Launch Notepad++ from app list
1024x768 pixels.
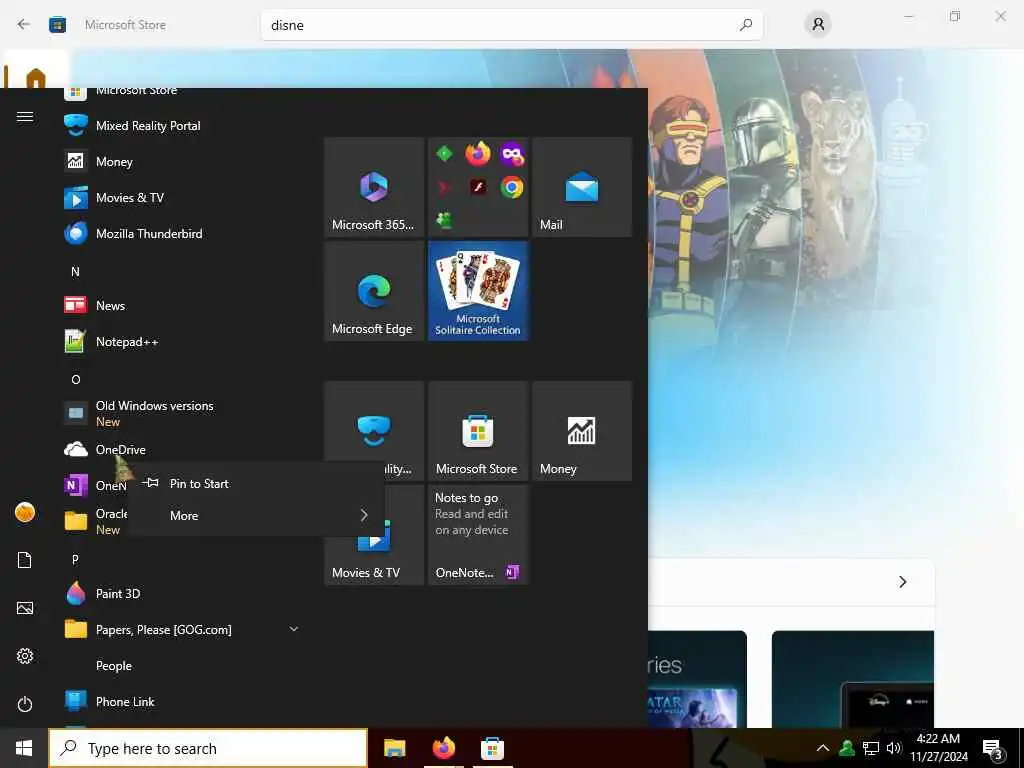(x=183, y=342)
